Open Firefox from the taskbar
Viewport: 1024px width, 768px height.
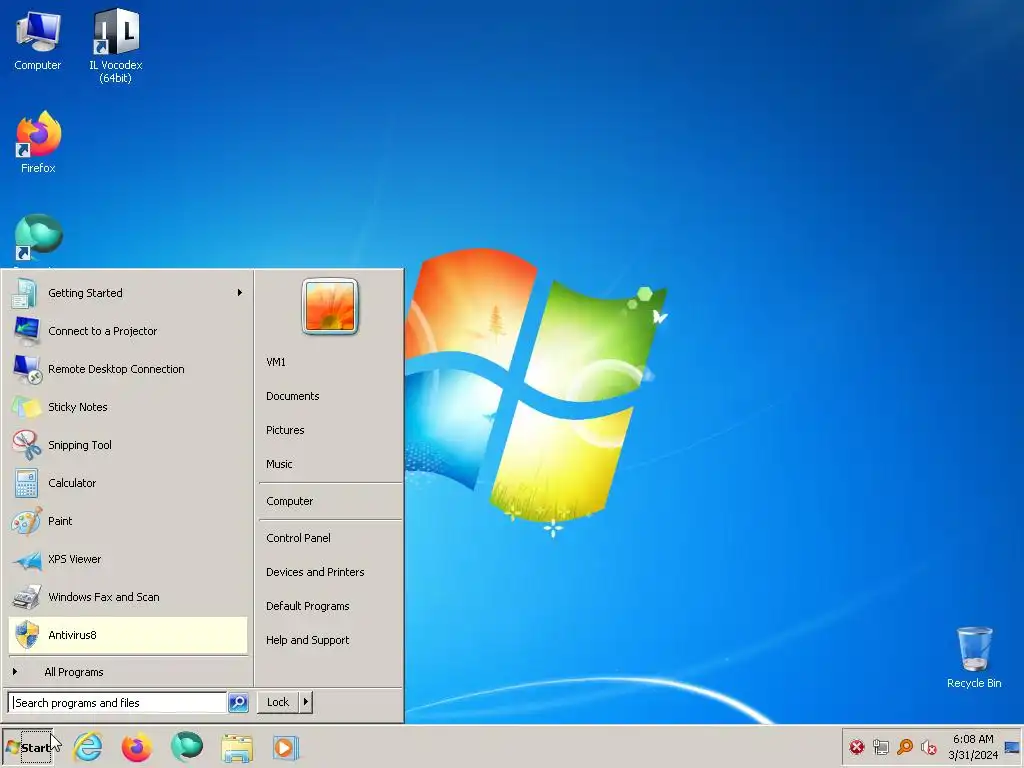[x=136, y=747]
